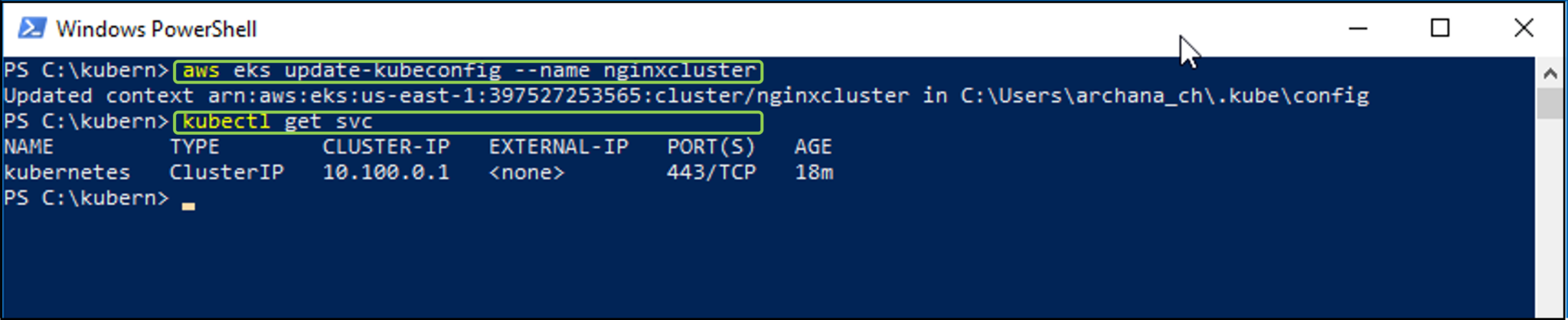Minimize the Windows PowerShell window

point(1357,28)
